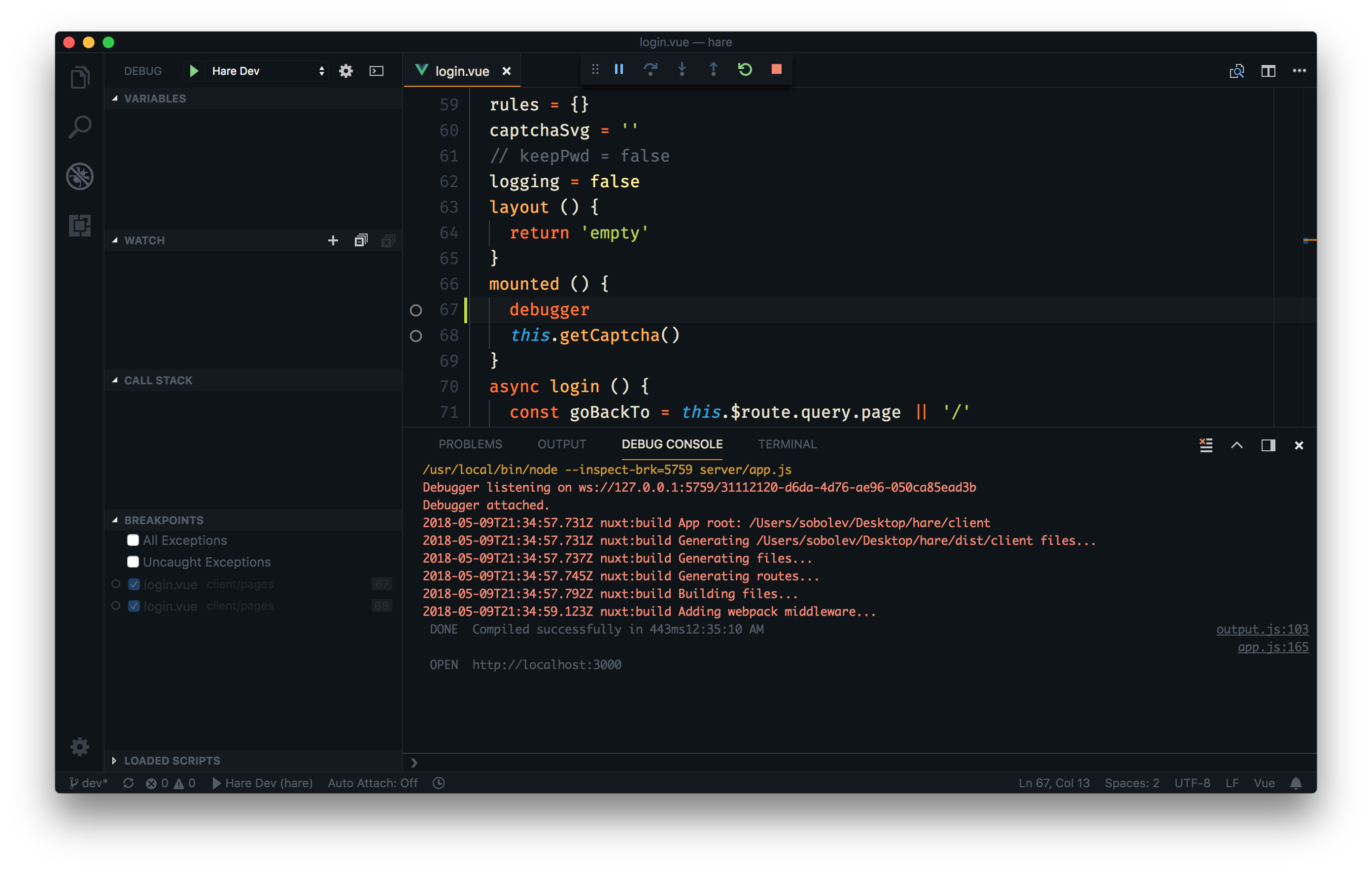The image size is (1372, 872).
Task: Change indentation via Spaces: 2
Action: click(x=1132, y=783)
